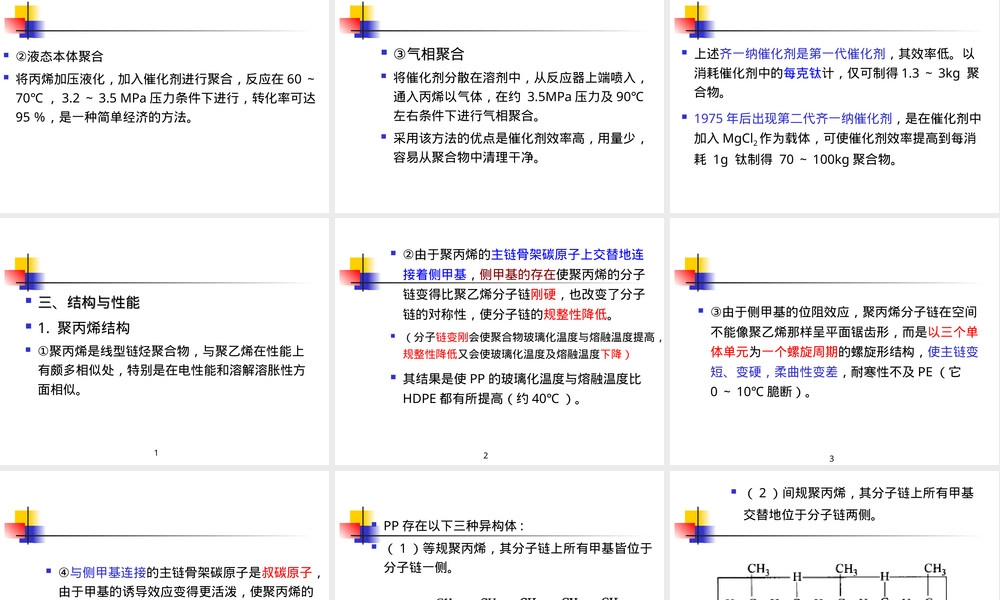Click the line 'HDPE 都有所提高(约 40℃ )。'
1000x600 pixels.
(492, 399)
